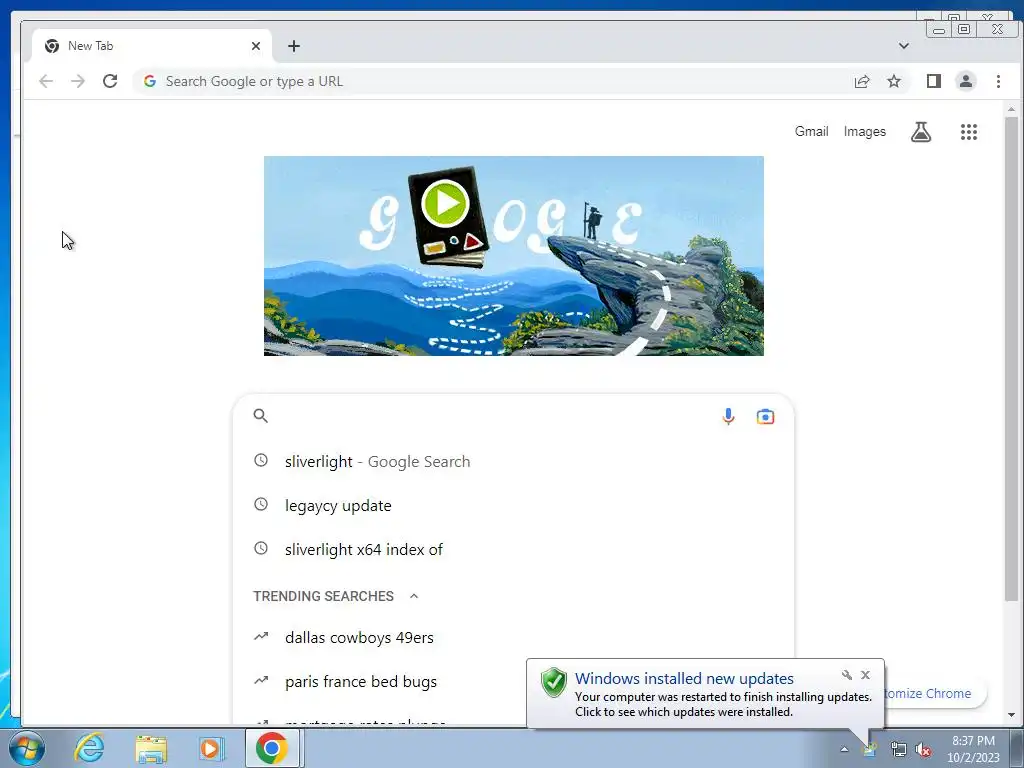
Task: Open the Google apps grid
Action: [x=969, y=132]
